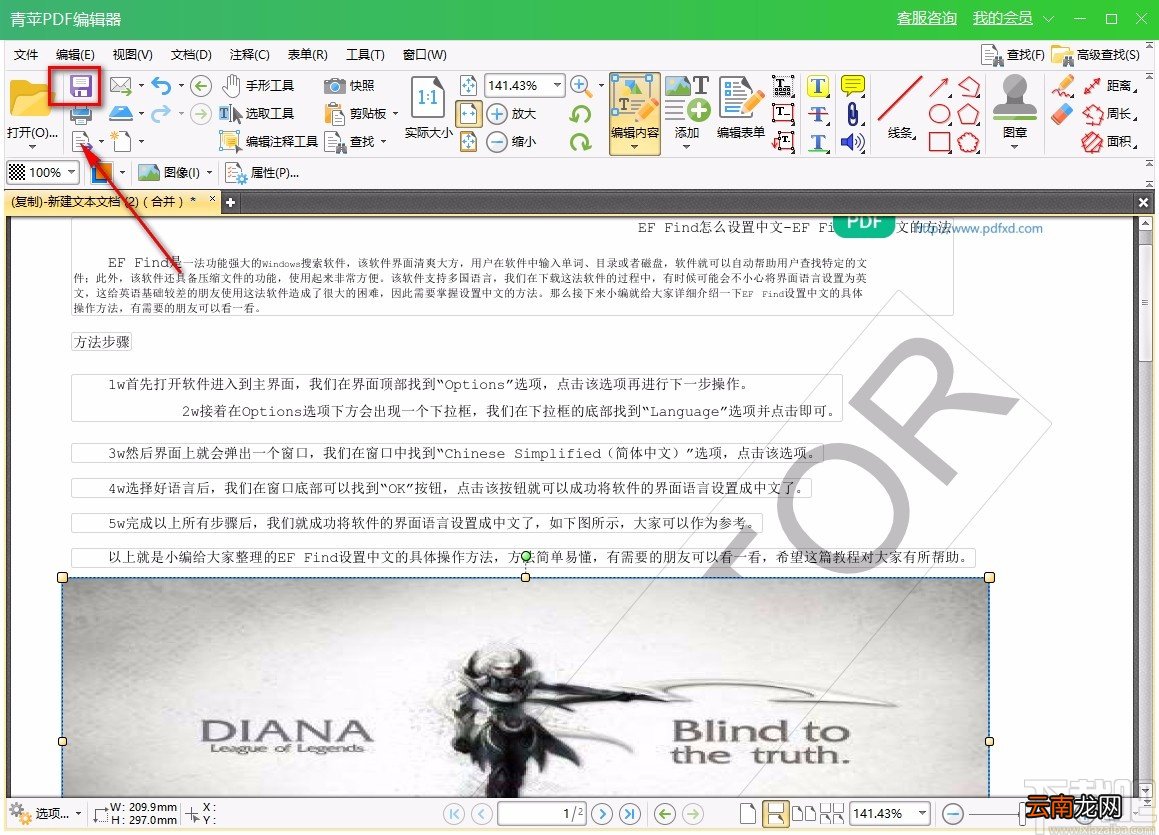Viewport: 1159px width, 835px height.
Task: Click the orange fill color swatch
Action: [x=101, y=173]
